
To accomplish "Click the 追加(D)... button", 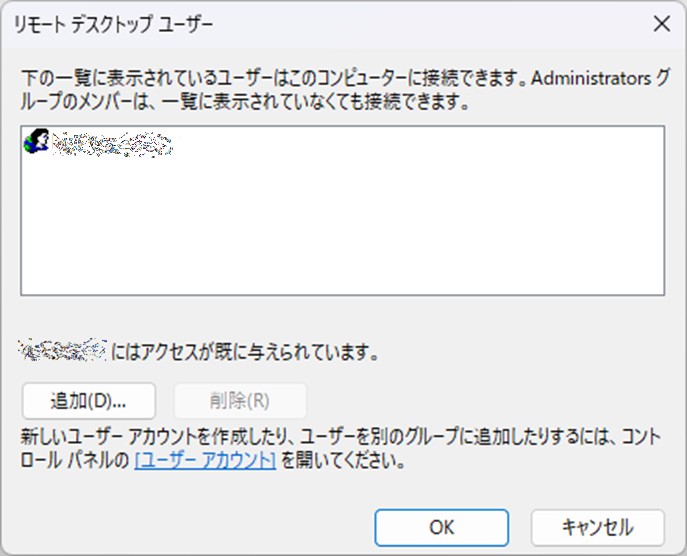I will click(89, 401).
